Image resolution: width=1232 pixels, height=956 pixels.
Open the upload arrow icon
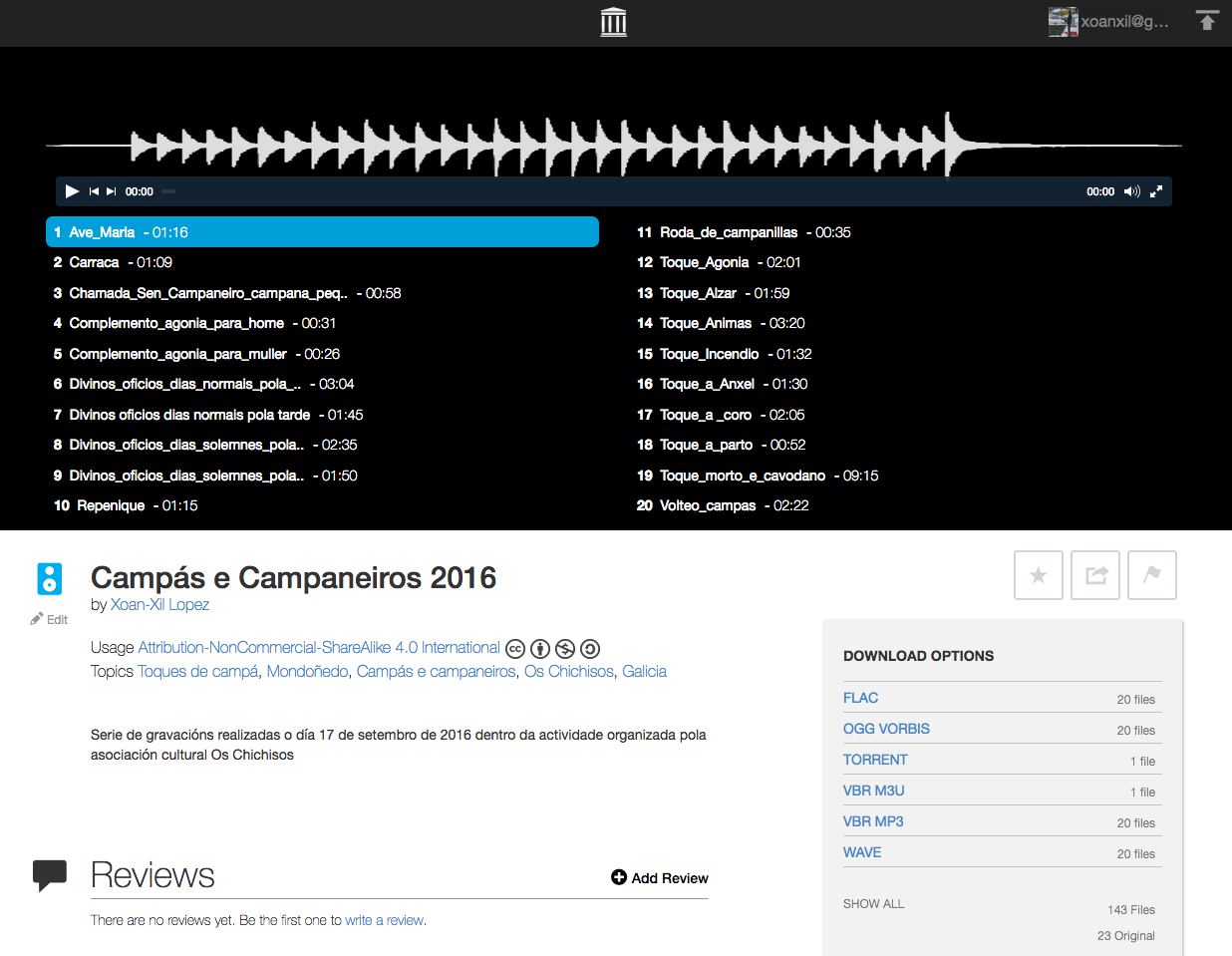(1207, 21)
